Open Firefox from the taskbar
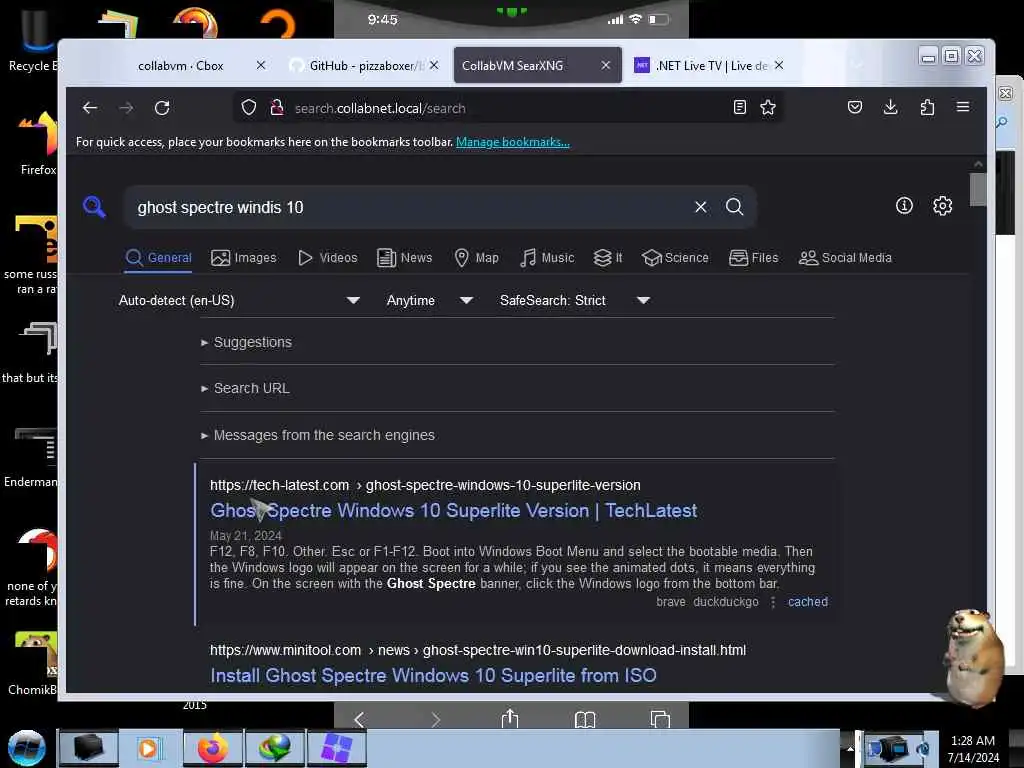 pyautogui.click(x=213, y=748)
